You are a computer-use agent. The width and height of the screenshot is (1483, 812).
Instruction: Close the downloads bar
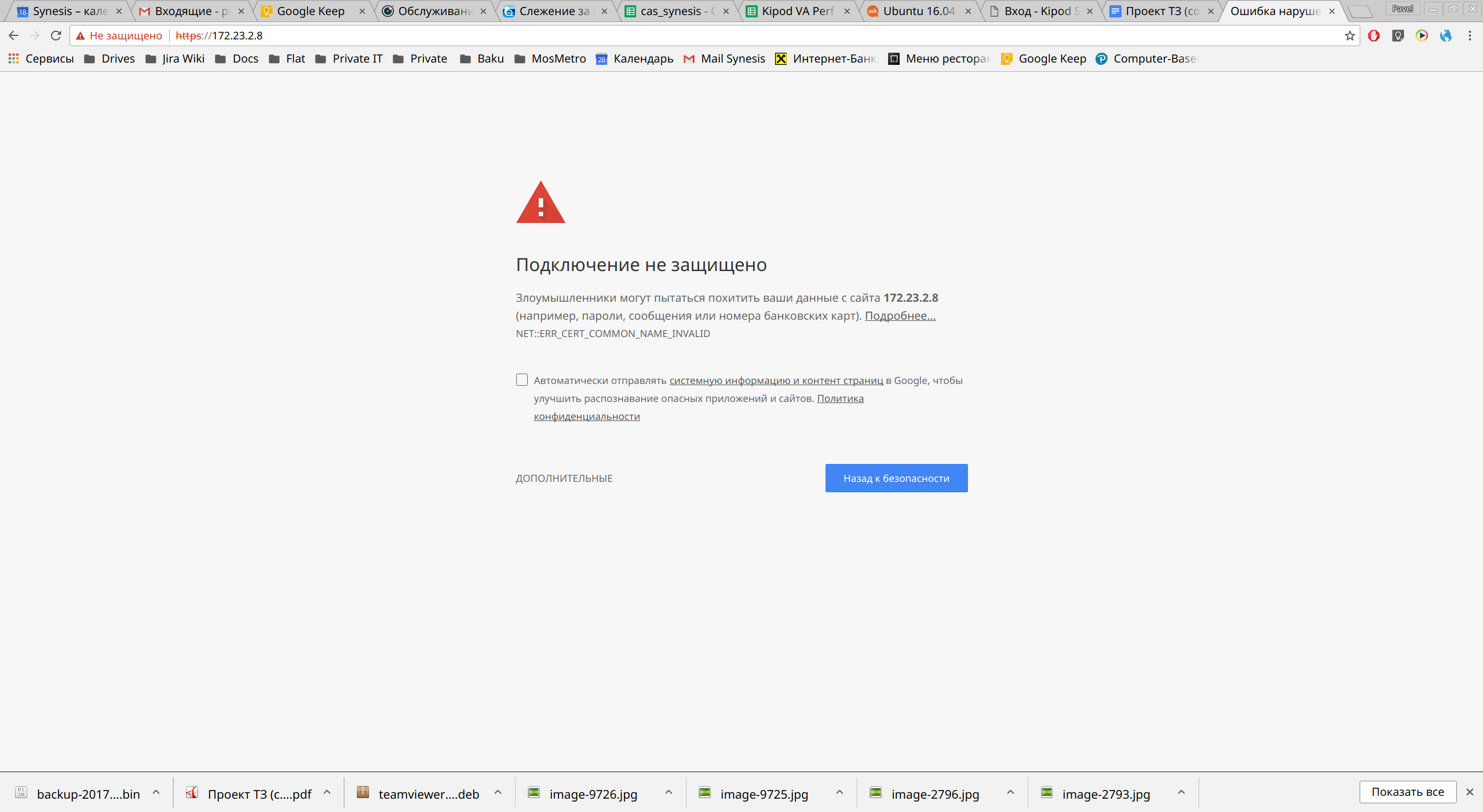1470,792
